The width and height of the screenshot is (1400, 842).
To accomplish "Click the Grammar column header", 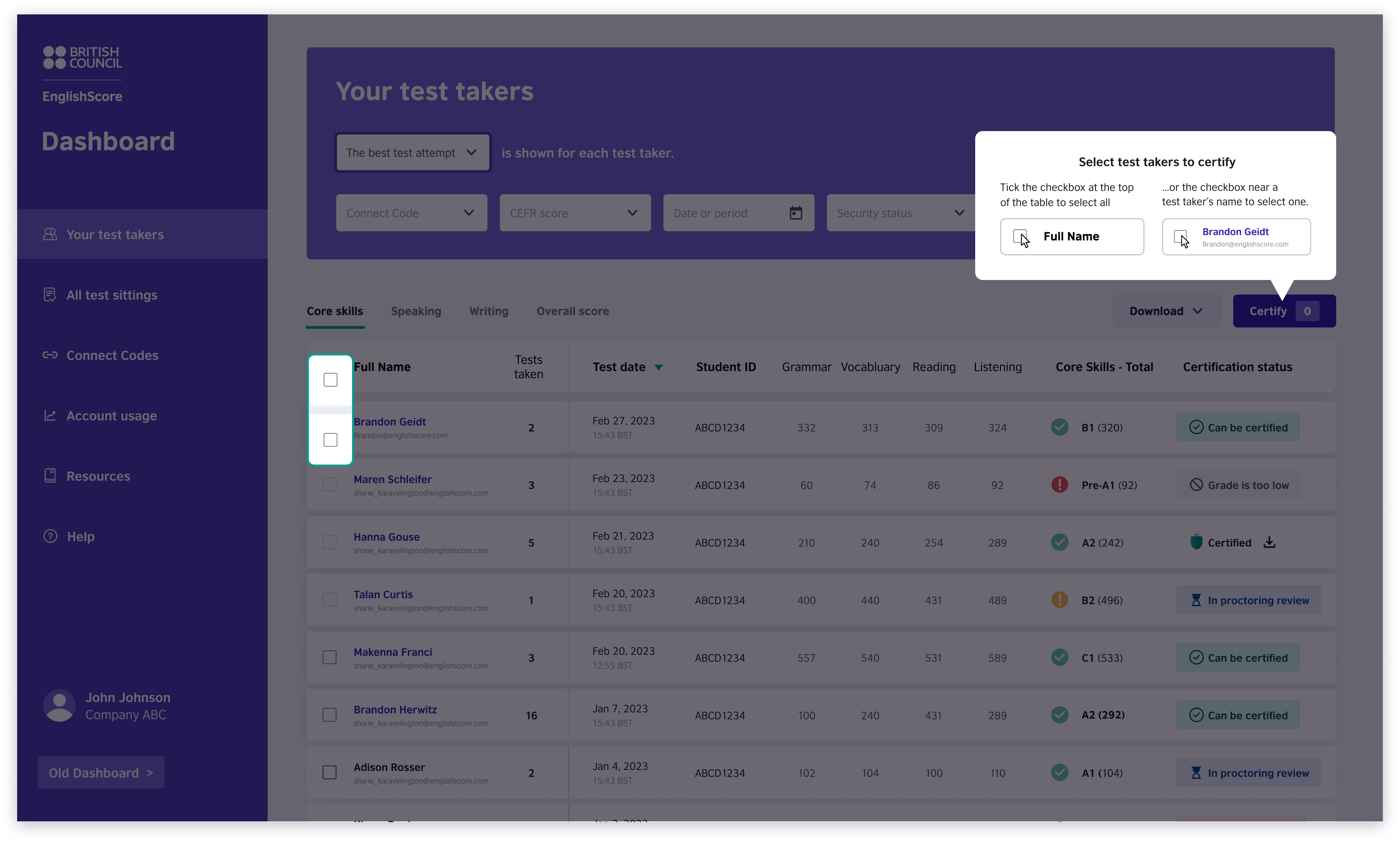I will pos(806,367).
